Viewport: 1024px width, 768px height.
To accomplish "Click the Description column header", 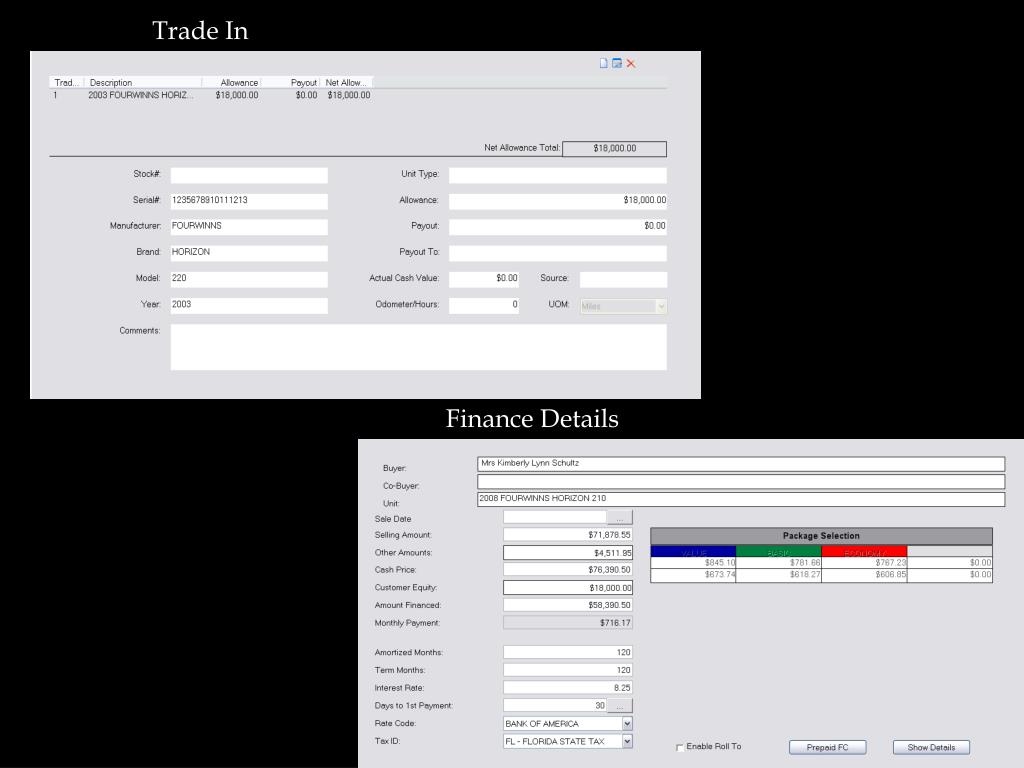I will coord(143,82).
